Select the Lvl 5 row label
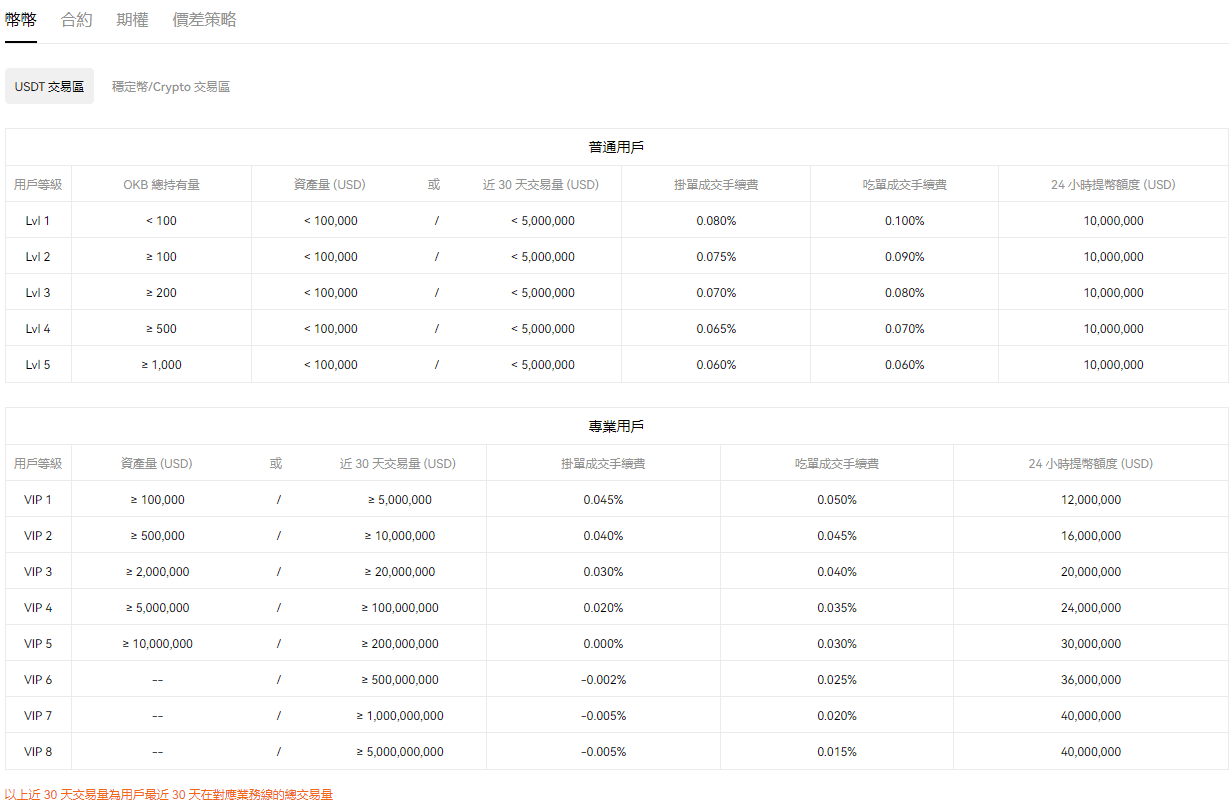Screen dimensions: 1232x804 coord(38,365)
